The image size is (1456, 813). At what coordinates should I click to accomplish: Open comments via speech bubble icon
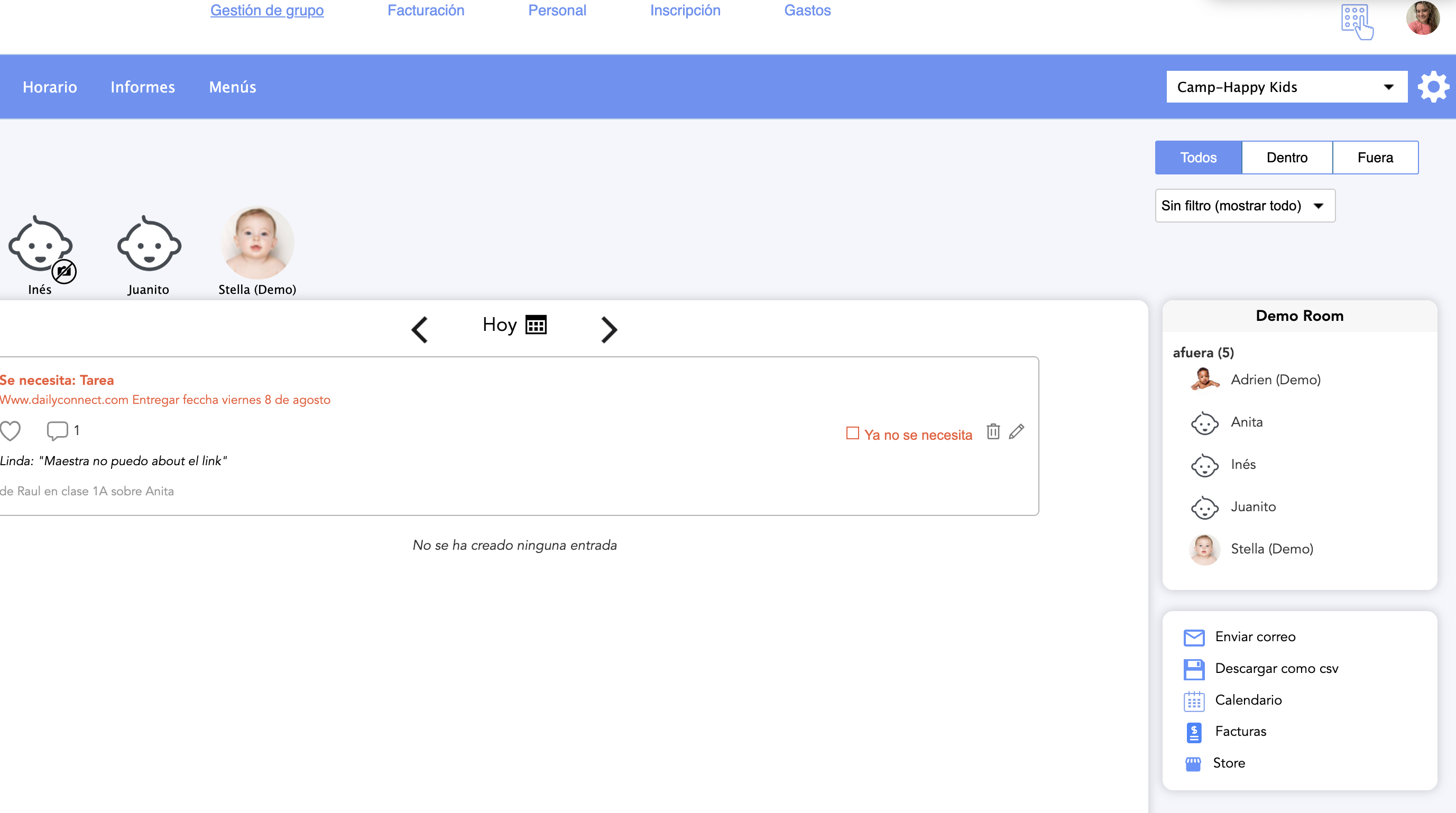coord(57,430)
